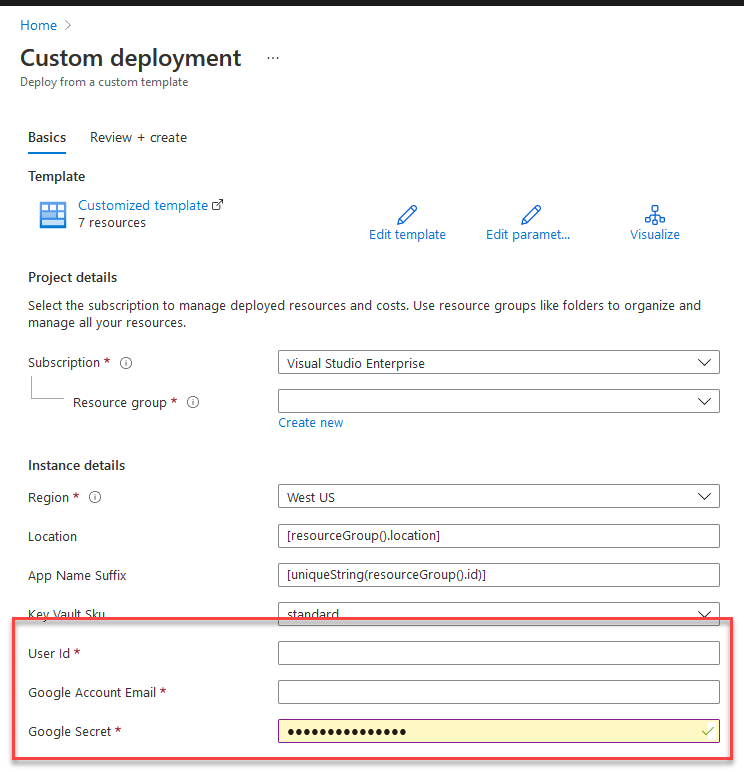Click the Create new resource group link
The width and height of the screenshot is (744, 772).
[x=310, y=423]
